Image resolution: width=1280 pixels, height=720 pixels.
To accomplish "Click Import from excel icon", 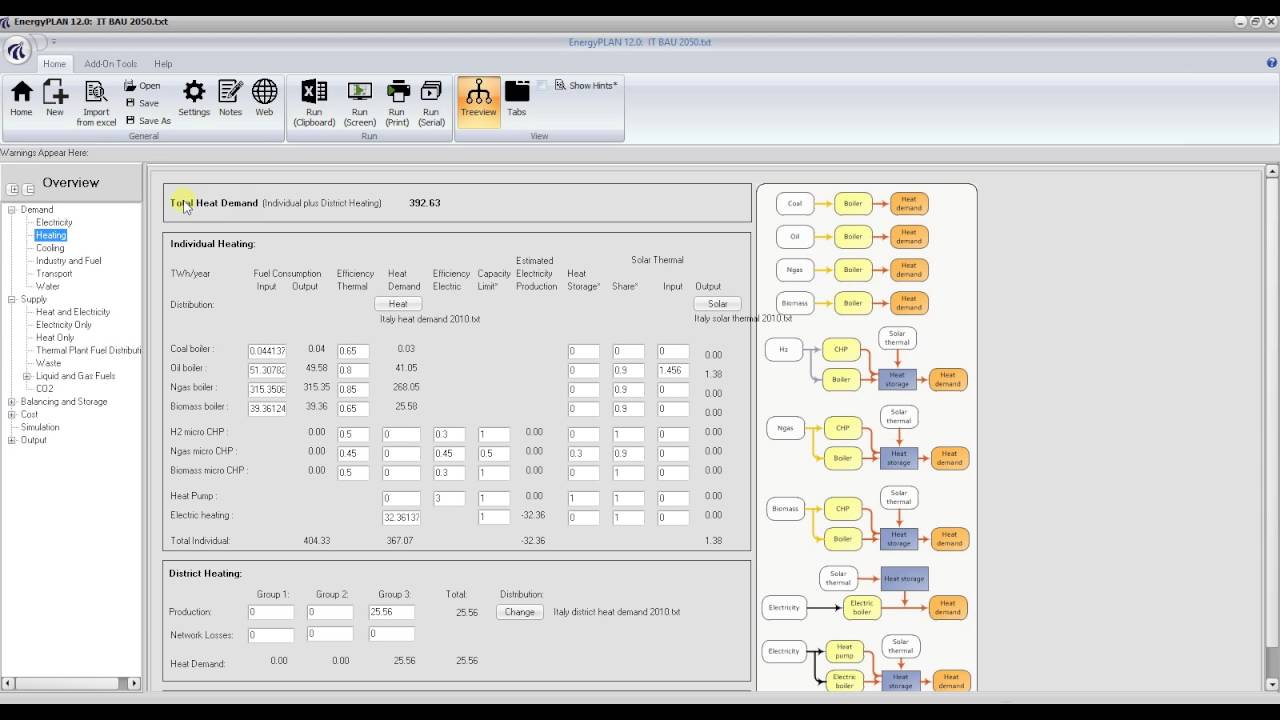I will click(96, 103).
